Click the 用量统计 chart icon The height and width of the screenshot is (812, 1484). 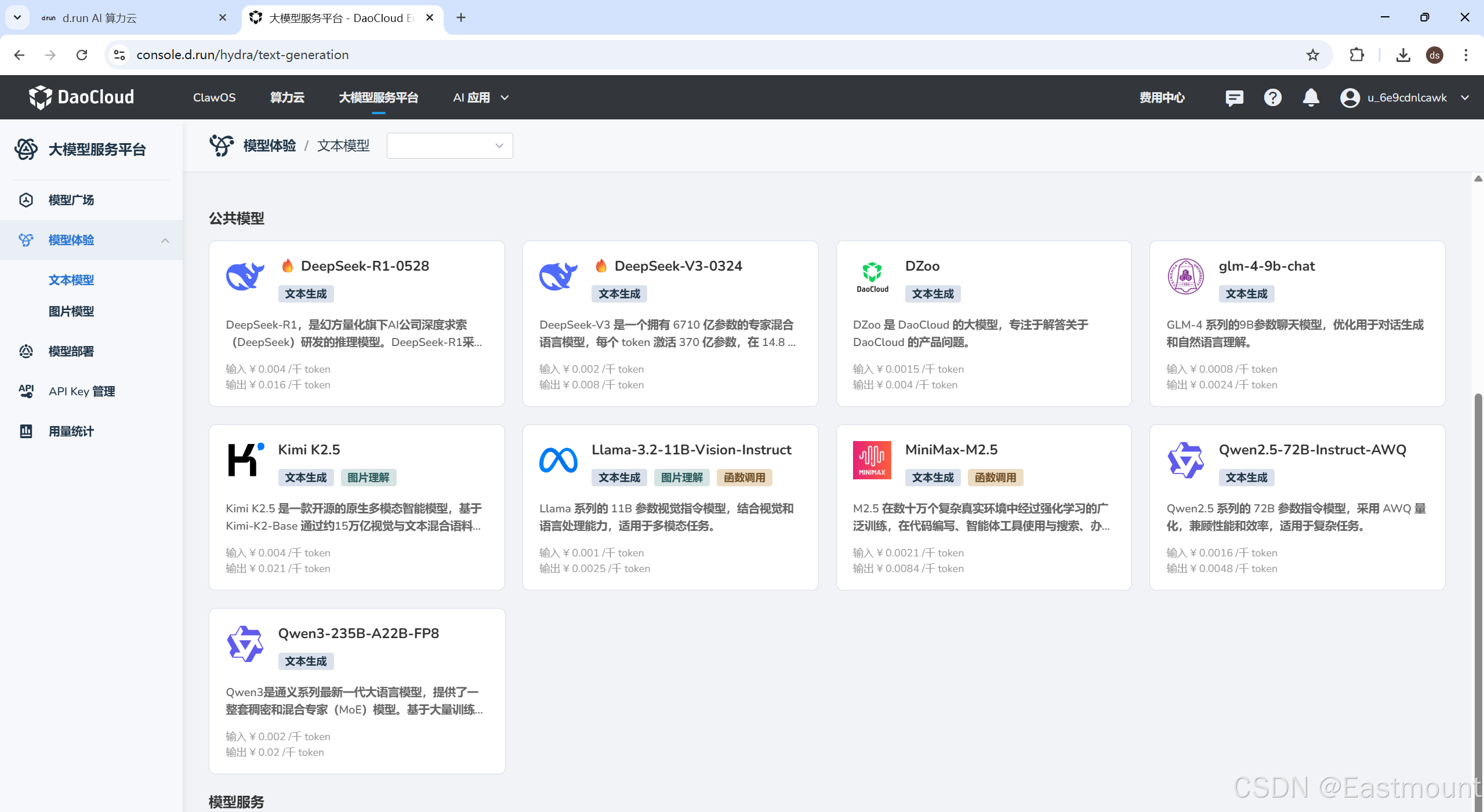26,431
